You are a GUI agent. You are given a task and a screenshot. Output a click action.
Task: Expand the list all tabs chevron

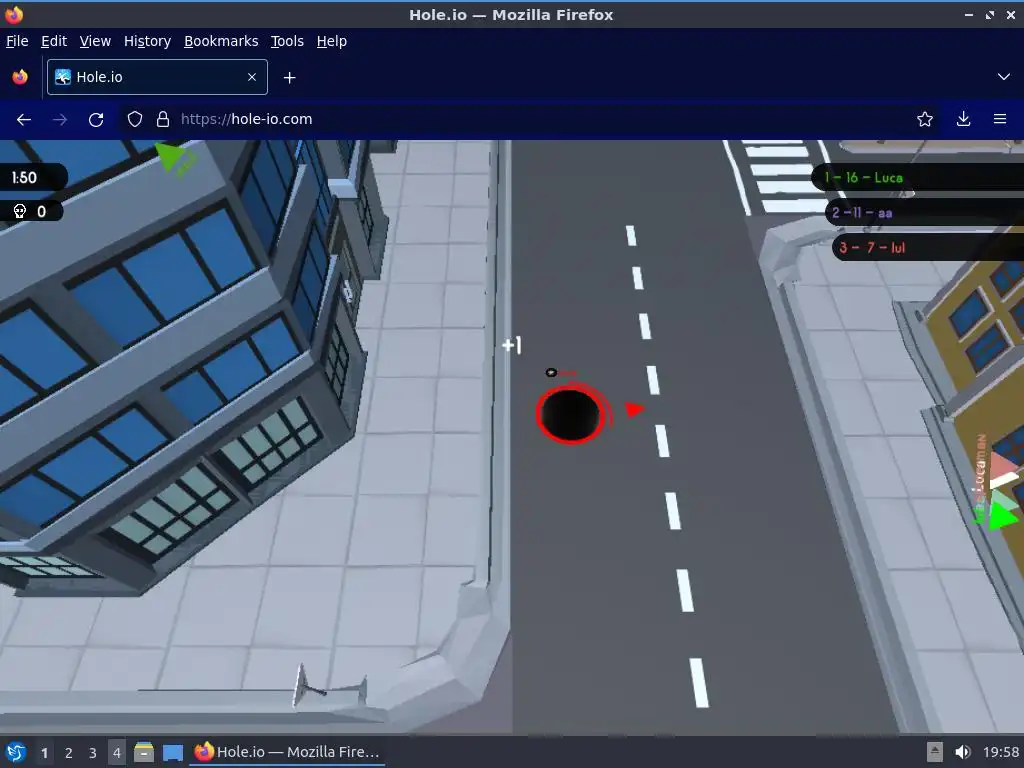coord(1004,77)
